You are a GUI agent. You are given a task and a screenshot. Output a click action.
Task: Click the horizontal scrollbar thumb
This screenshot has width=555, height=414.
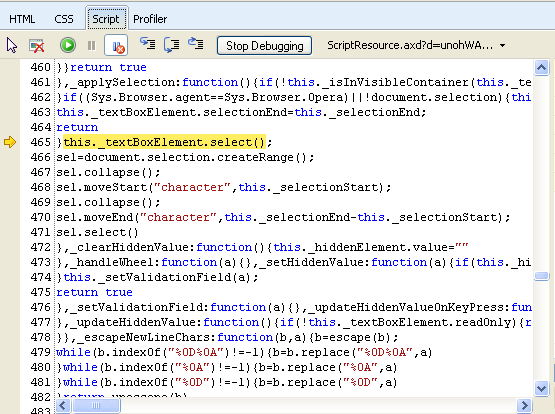pyautogui.click(x=96, y=405)
